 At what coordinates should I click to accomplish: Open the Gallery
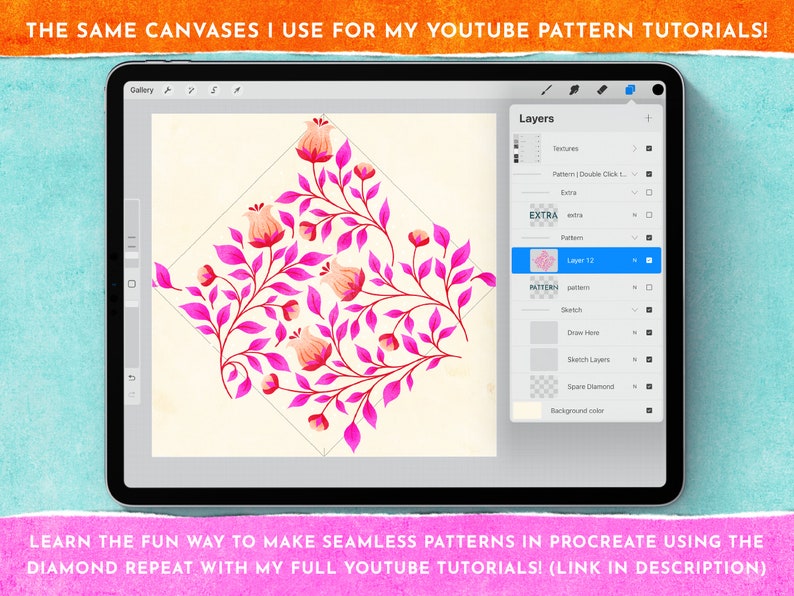point(141,90)
